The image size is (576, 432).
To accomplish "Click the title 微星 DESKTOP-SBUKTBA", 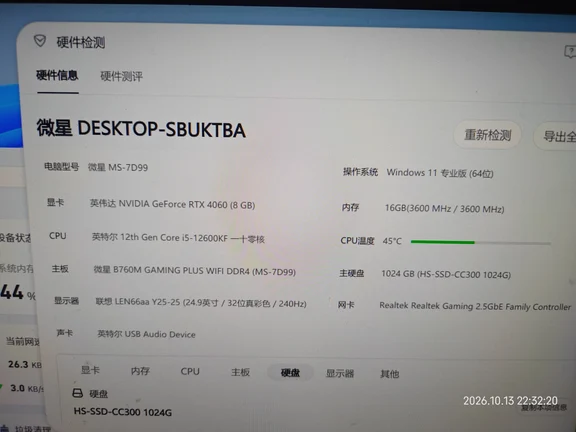I will click(x=141, y=129).
